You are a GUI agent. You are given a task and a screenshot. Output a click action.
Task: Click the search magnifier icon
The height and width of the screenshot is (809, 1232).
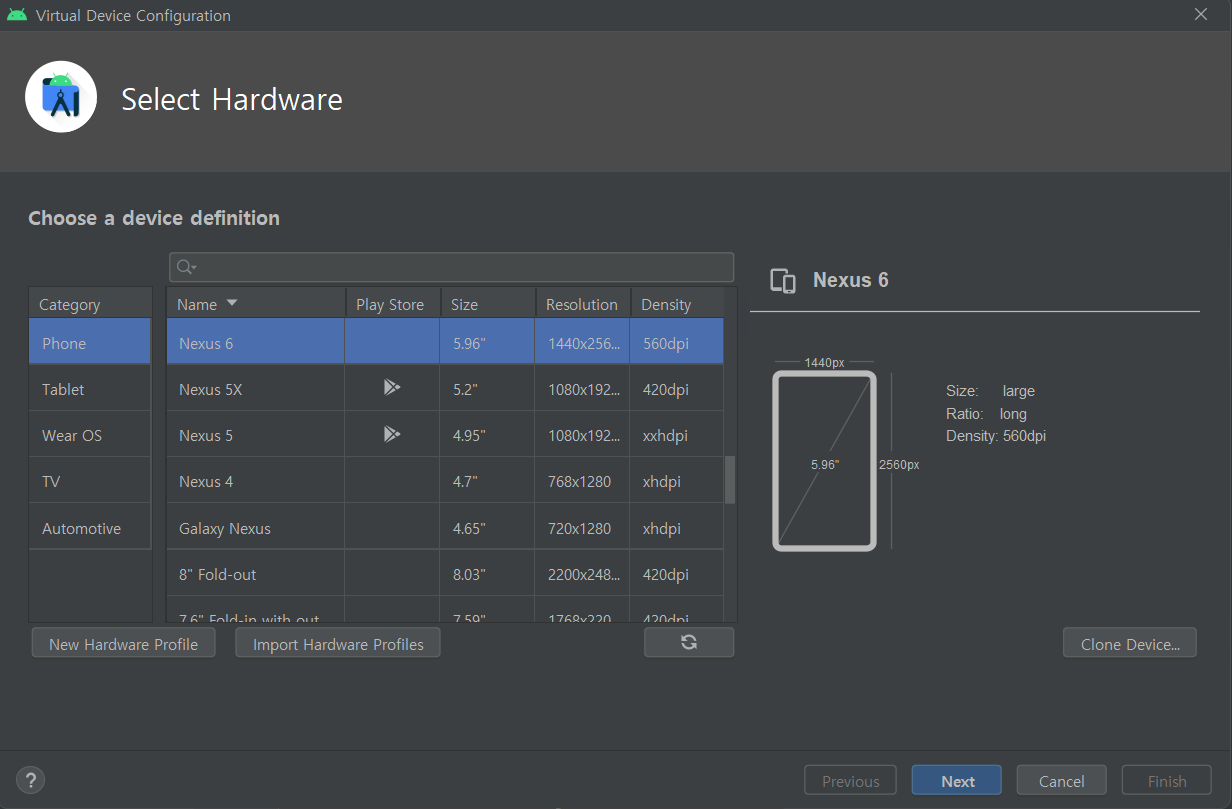[x=186, y=267]
